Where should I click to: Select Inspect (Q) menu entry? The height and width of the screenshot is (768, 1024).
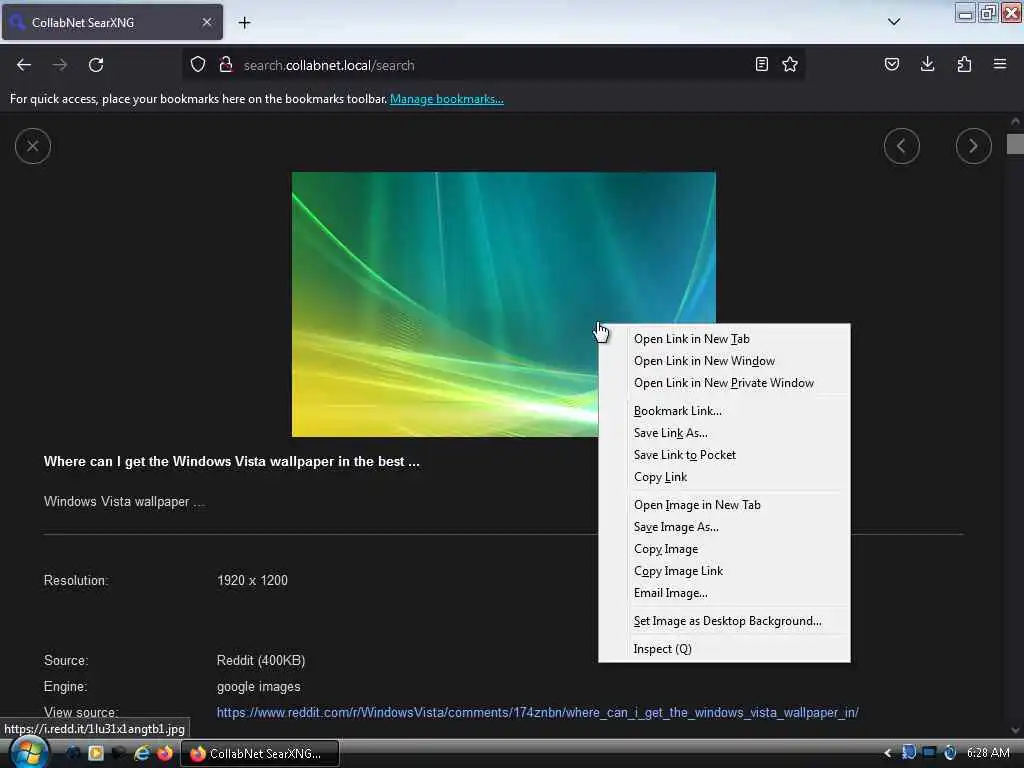click(724, 649)
